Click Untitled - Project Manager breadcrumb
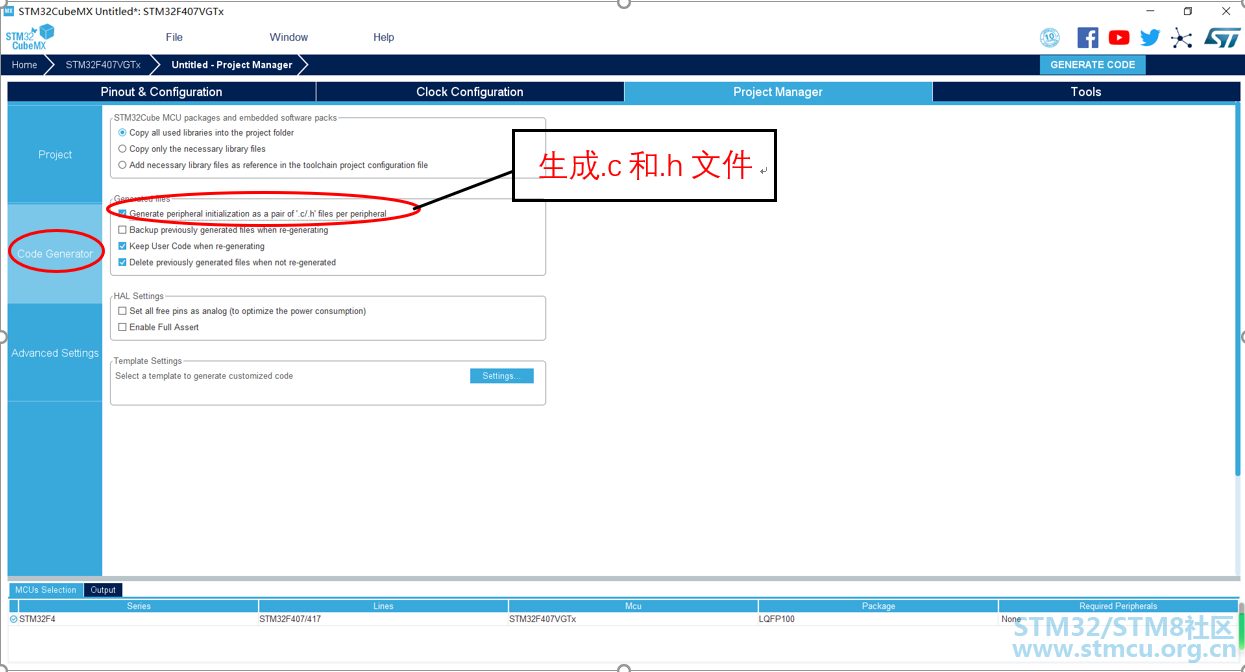This screenshot has width=1245, height=672. click(x=232, y=65)
